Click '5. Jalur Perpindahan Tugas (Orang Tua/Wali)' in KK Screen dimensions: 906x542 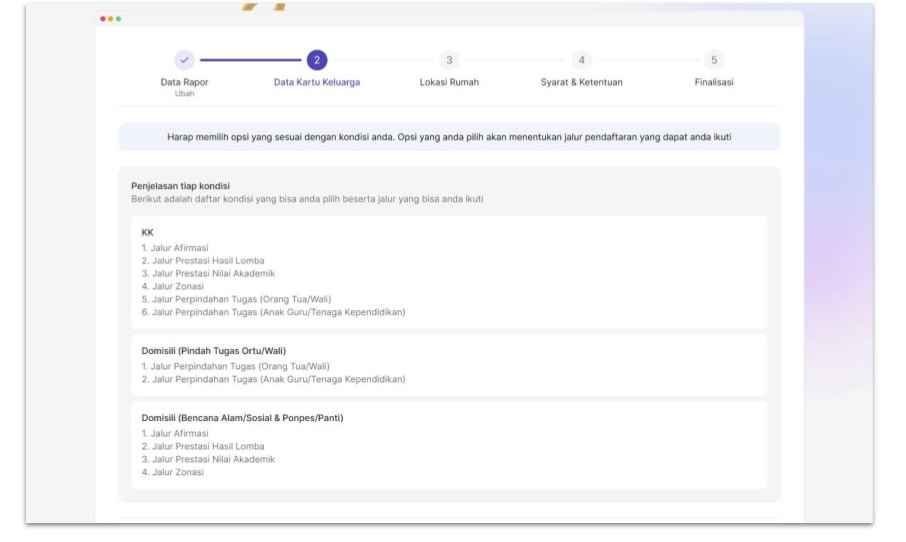[x=236, y=299]
